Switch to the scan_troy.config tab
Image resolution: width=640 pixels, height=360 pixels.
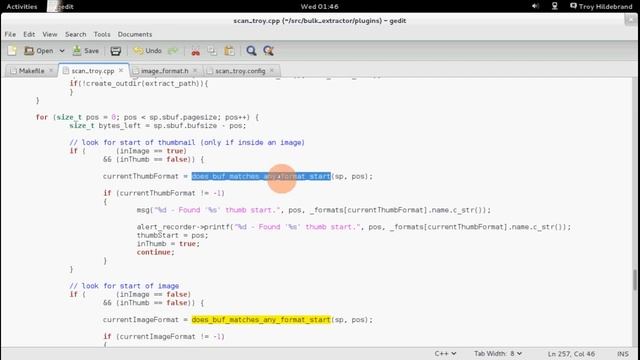click(x=240, y=71)
